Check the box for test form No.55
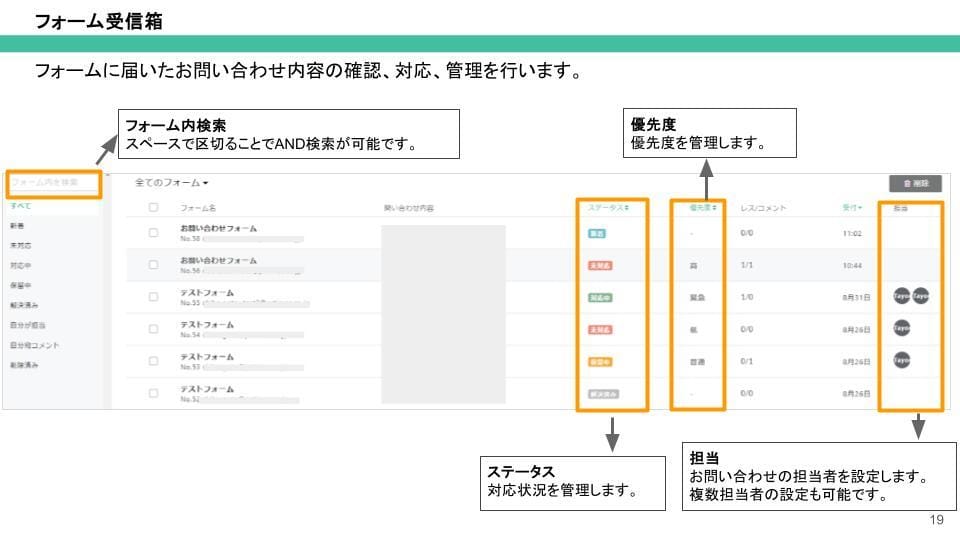 (153, 297)
